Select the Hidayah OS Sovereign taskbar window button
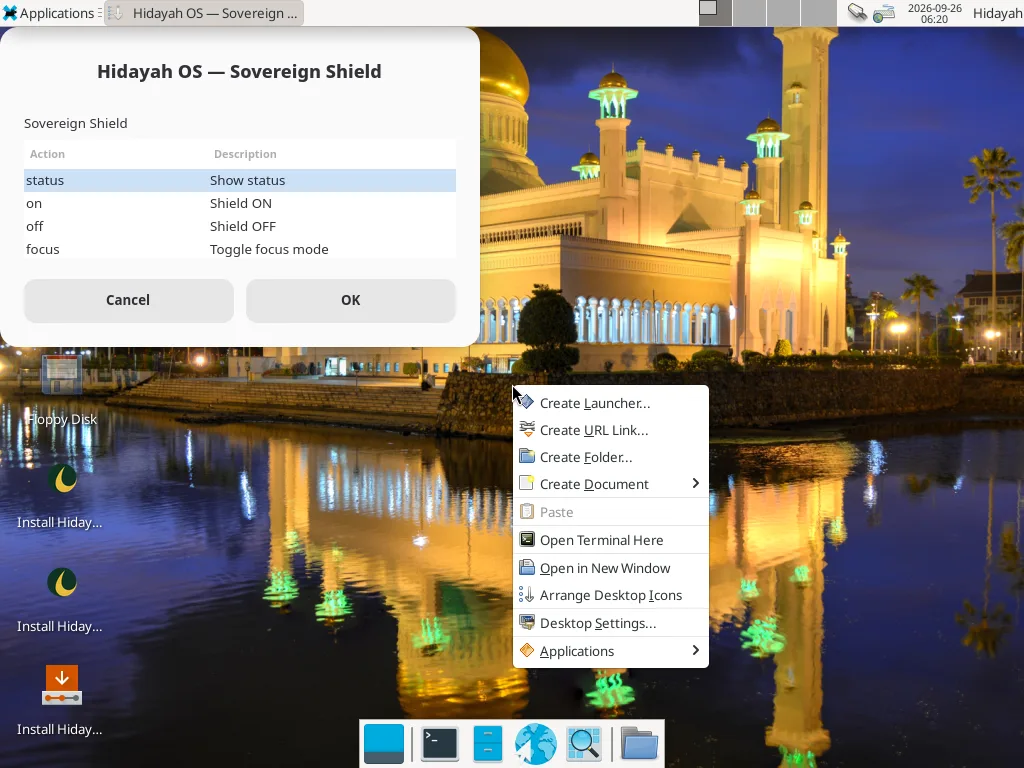Viewport: 1024px width, 768px height. pos(204,13)
